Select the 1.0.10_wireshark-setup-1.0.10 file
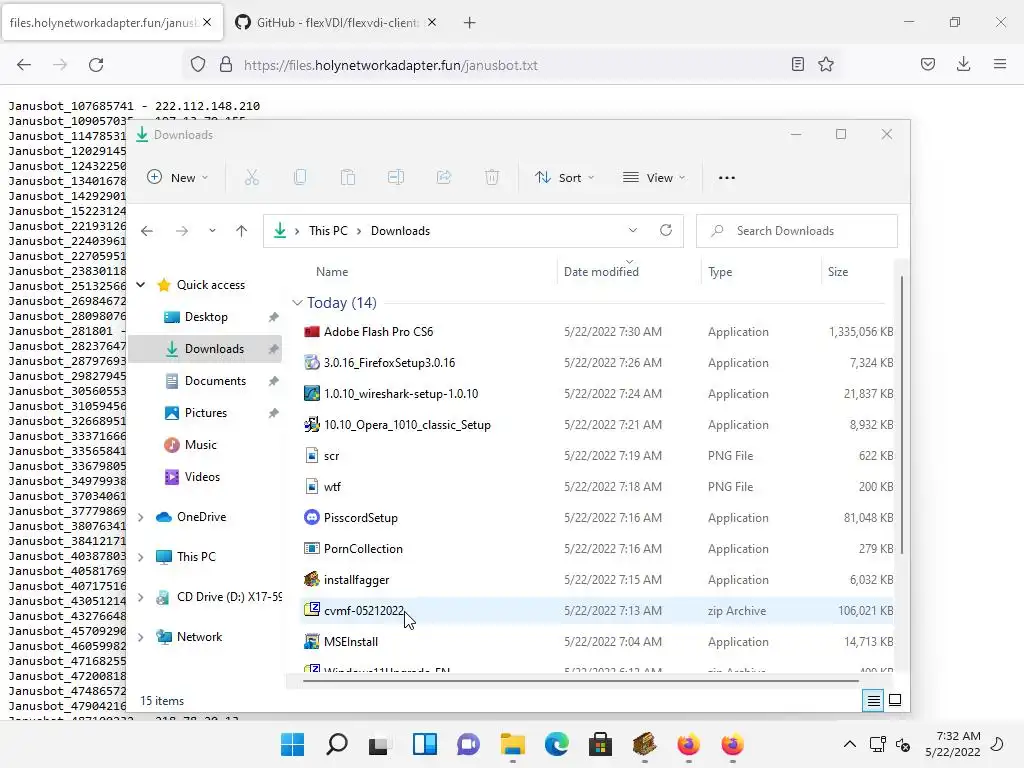This screenshot has height=768, width=1024. (598, 394)
